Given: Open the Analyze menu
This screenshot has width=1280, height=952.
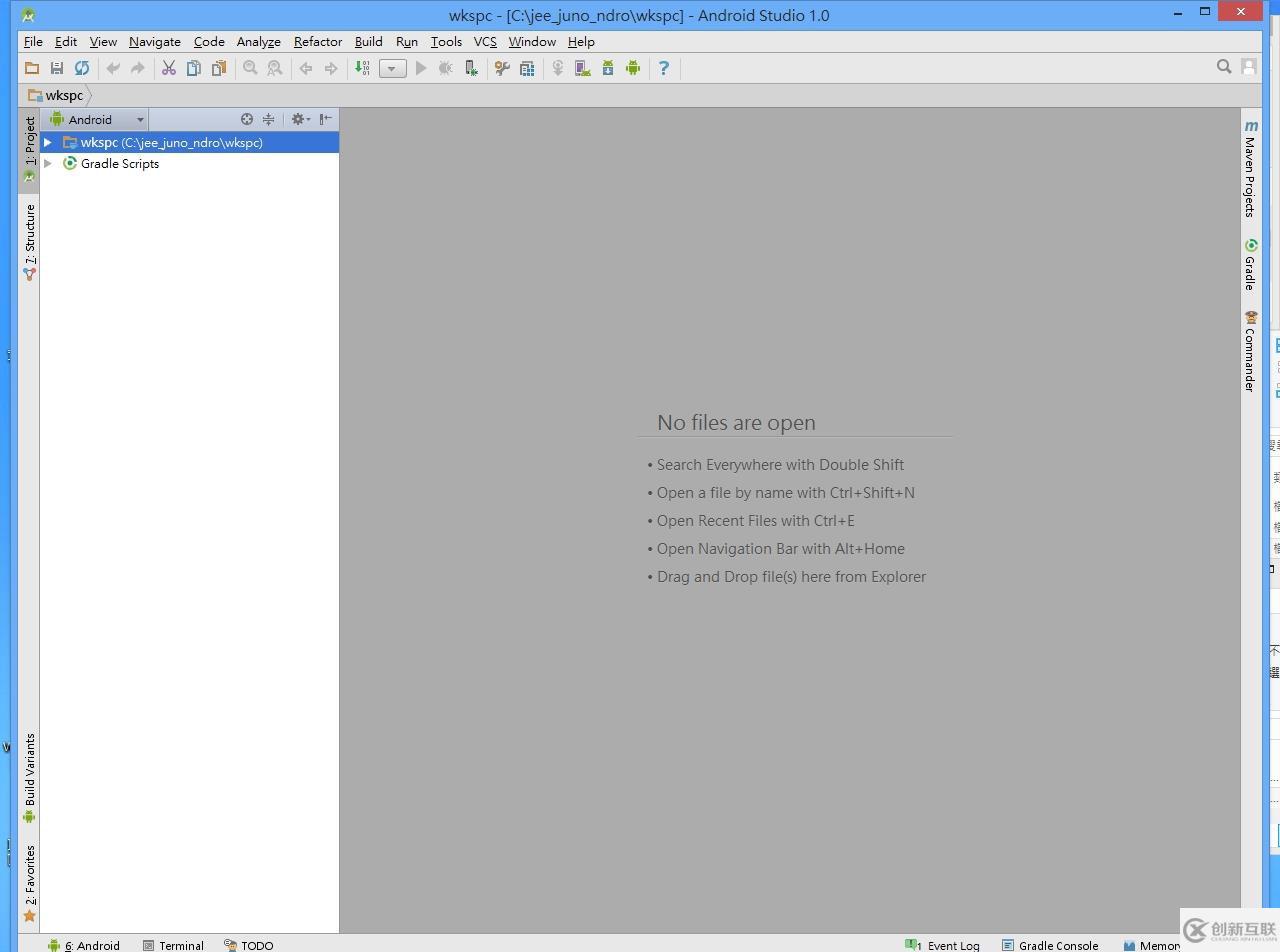Looking at the screenshot, I should (x=258, y=42).
